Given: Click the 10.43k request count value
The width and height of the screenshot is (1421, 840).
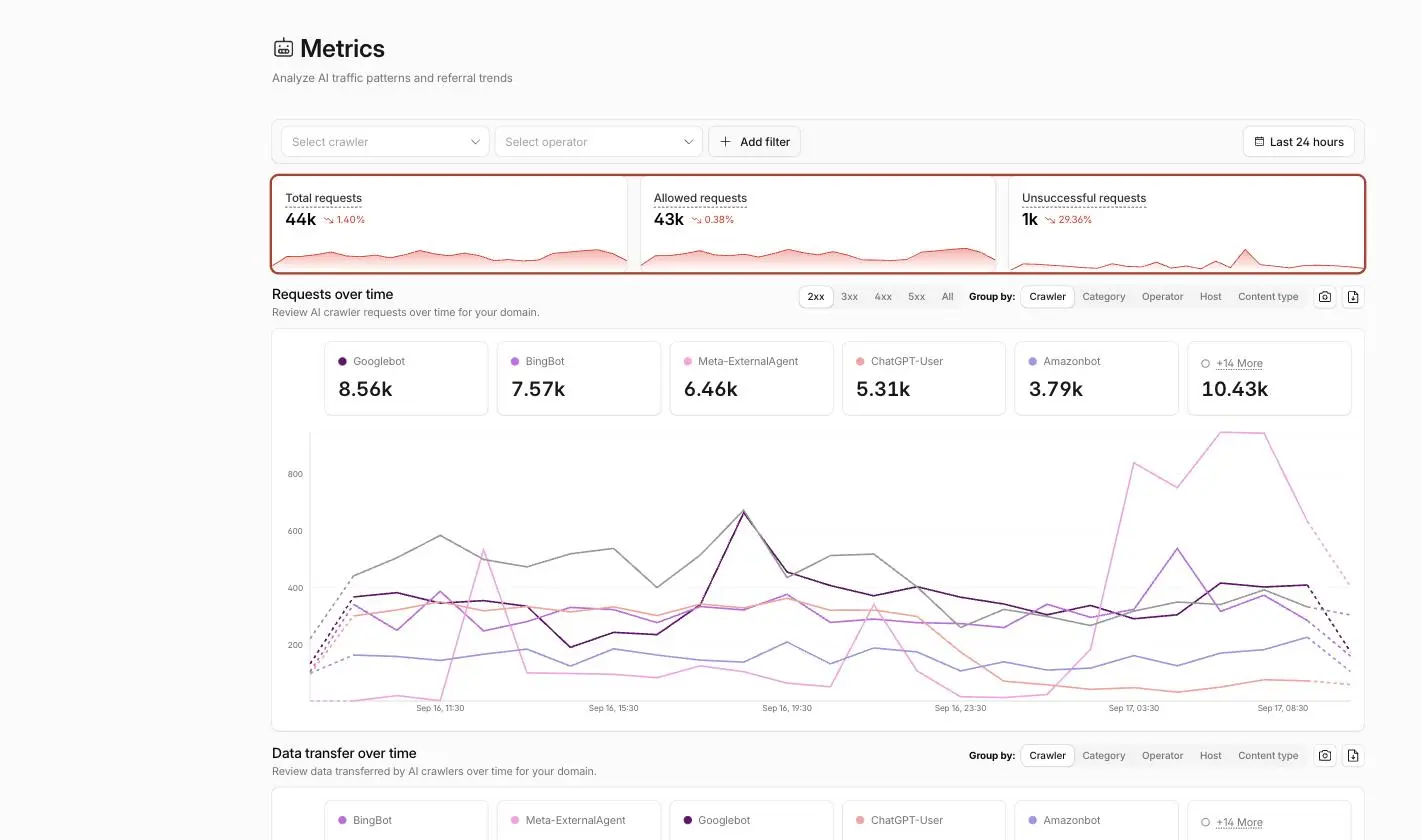Looking at the screenshot, I should (1235, 389).
